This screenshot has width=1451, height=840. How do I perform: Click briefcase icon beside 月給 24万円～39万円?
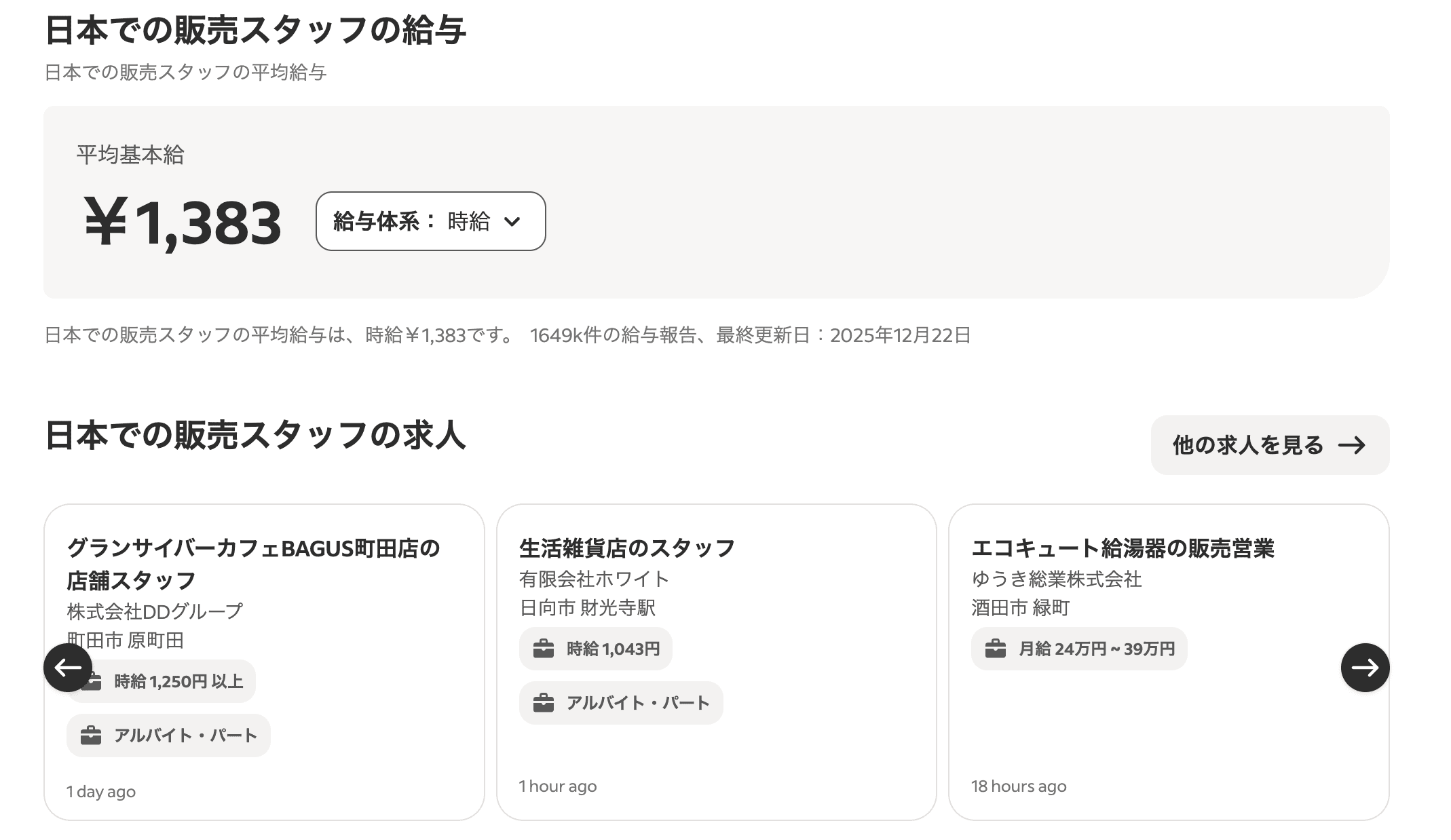(996, 649)
